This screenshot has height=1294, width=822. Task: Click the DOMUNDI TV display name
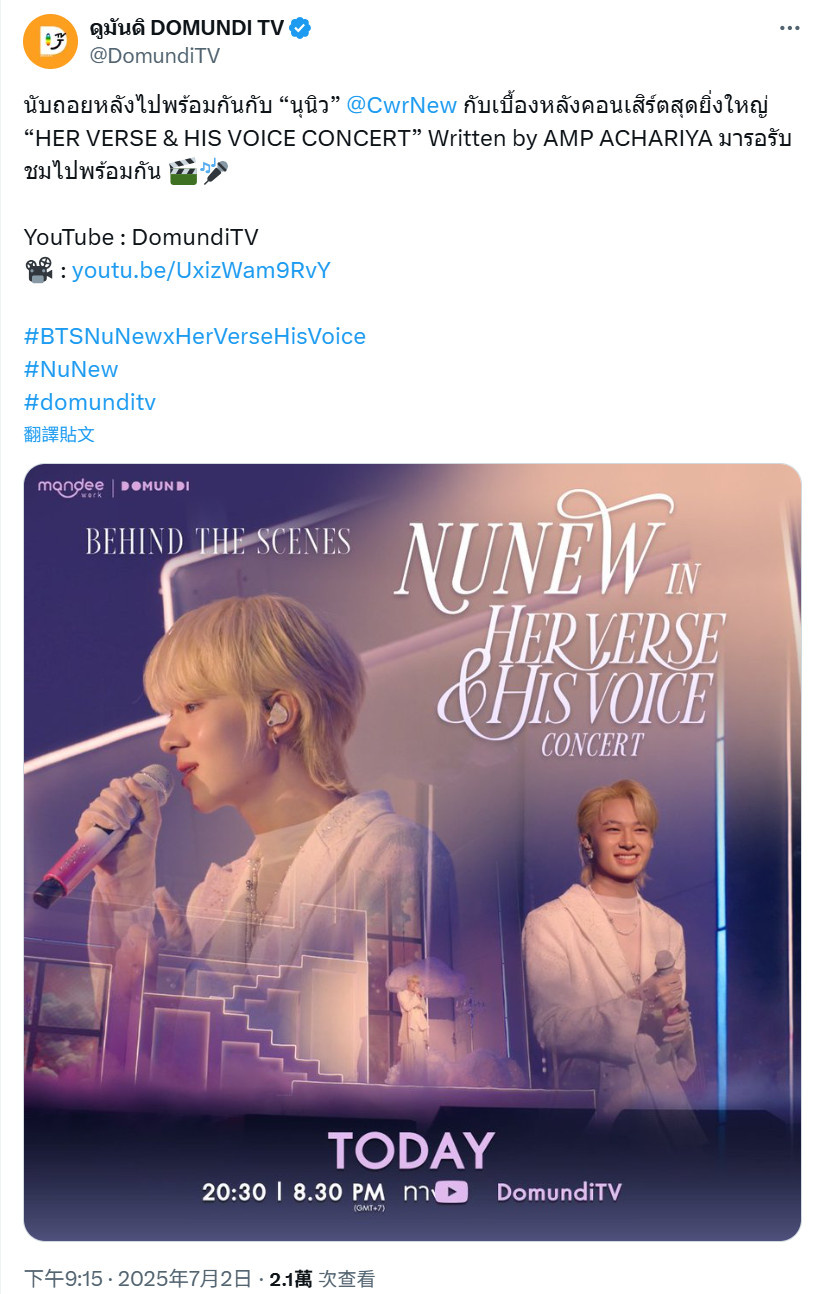coord(187,29)
